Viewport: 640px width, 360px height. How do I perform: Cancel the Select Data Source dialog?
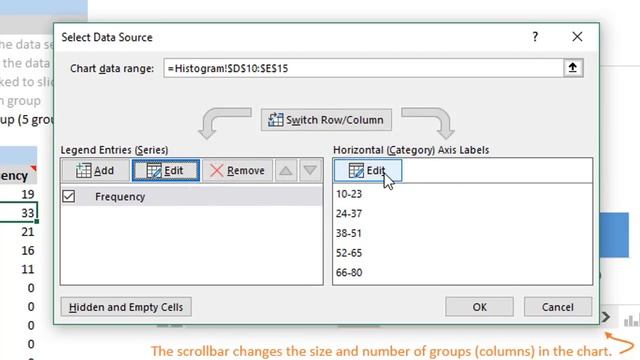pos(558,307)
